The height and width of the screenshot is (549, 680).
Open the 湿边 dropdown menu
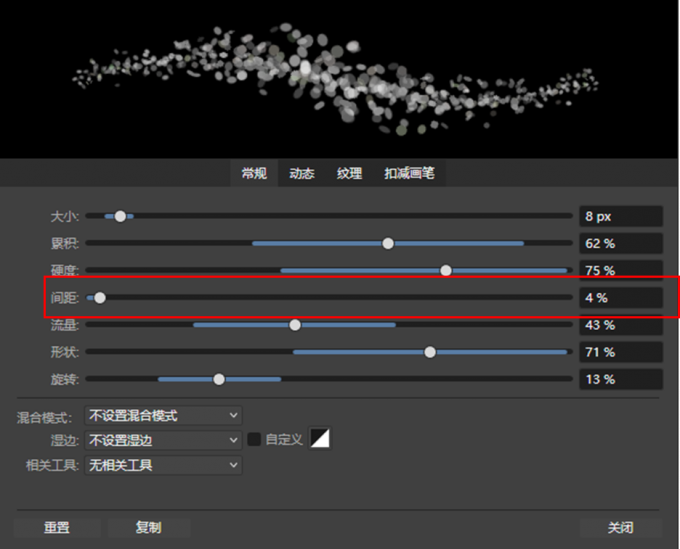[163, 440]
